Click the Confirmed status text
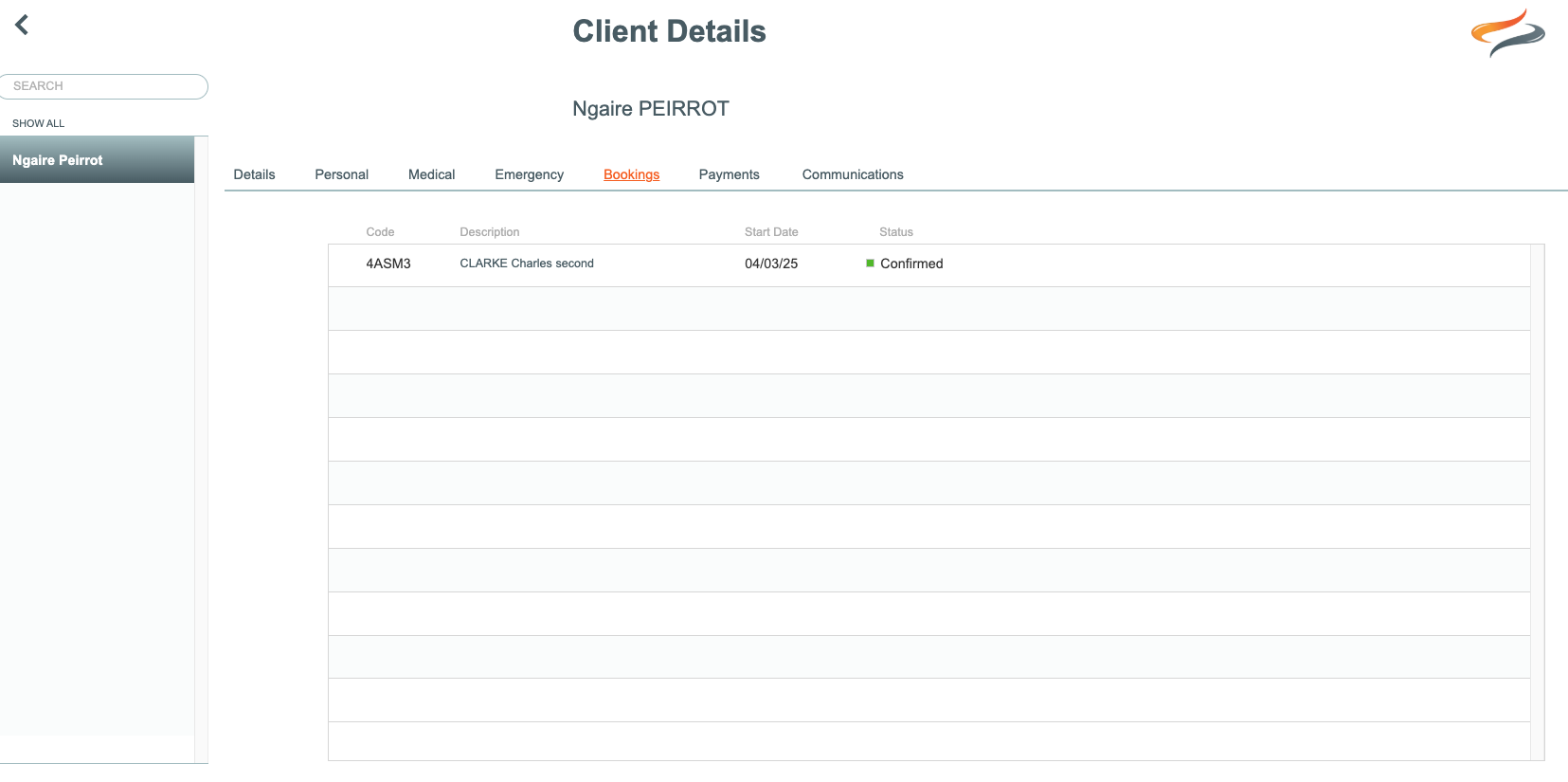Screen dimensions: 1568x782 pos(911,264)
